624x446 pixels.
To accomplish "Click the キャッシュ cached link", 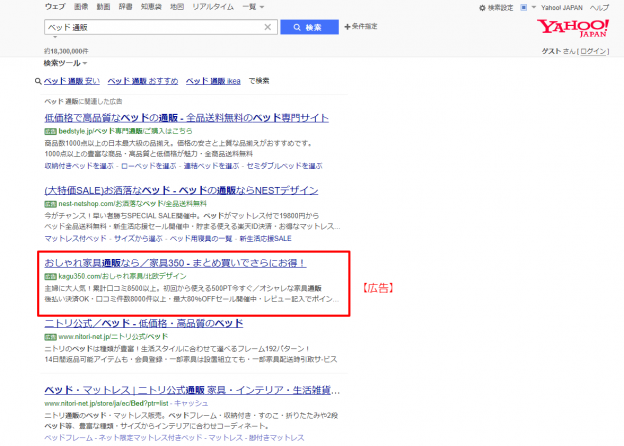I will tap(191, 403).
